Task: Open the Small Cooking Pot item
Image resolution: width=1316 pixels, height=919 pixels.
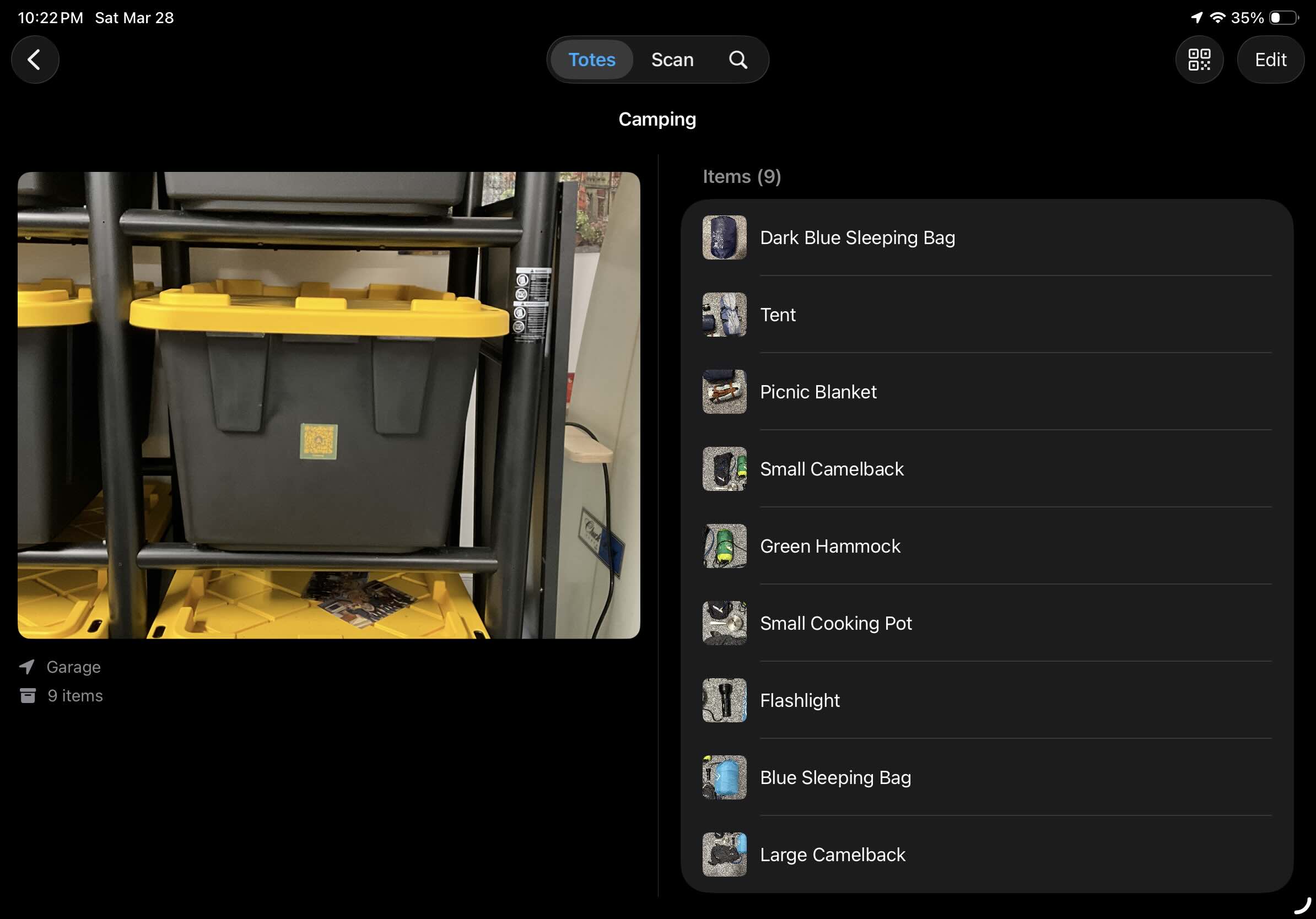Action: pyautogui.click(x=986, y=623)
